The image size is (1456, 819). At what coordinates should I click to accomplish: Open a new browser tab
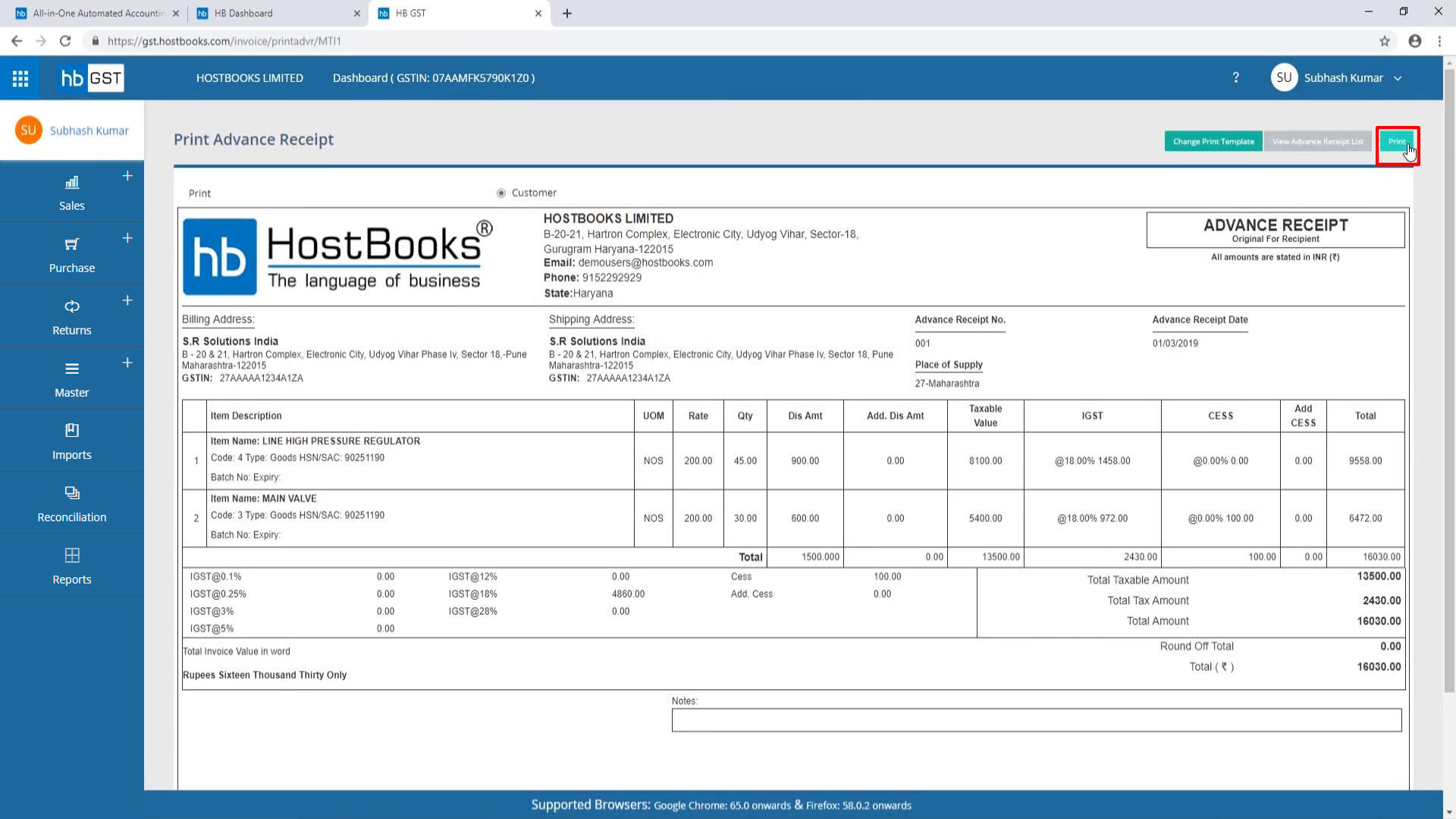tap(567, 14)
